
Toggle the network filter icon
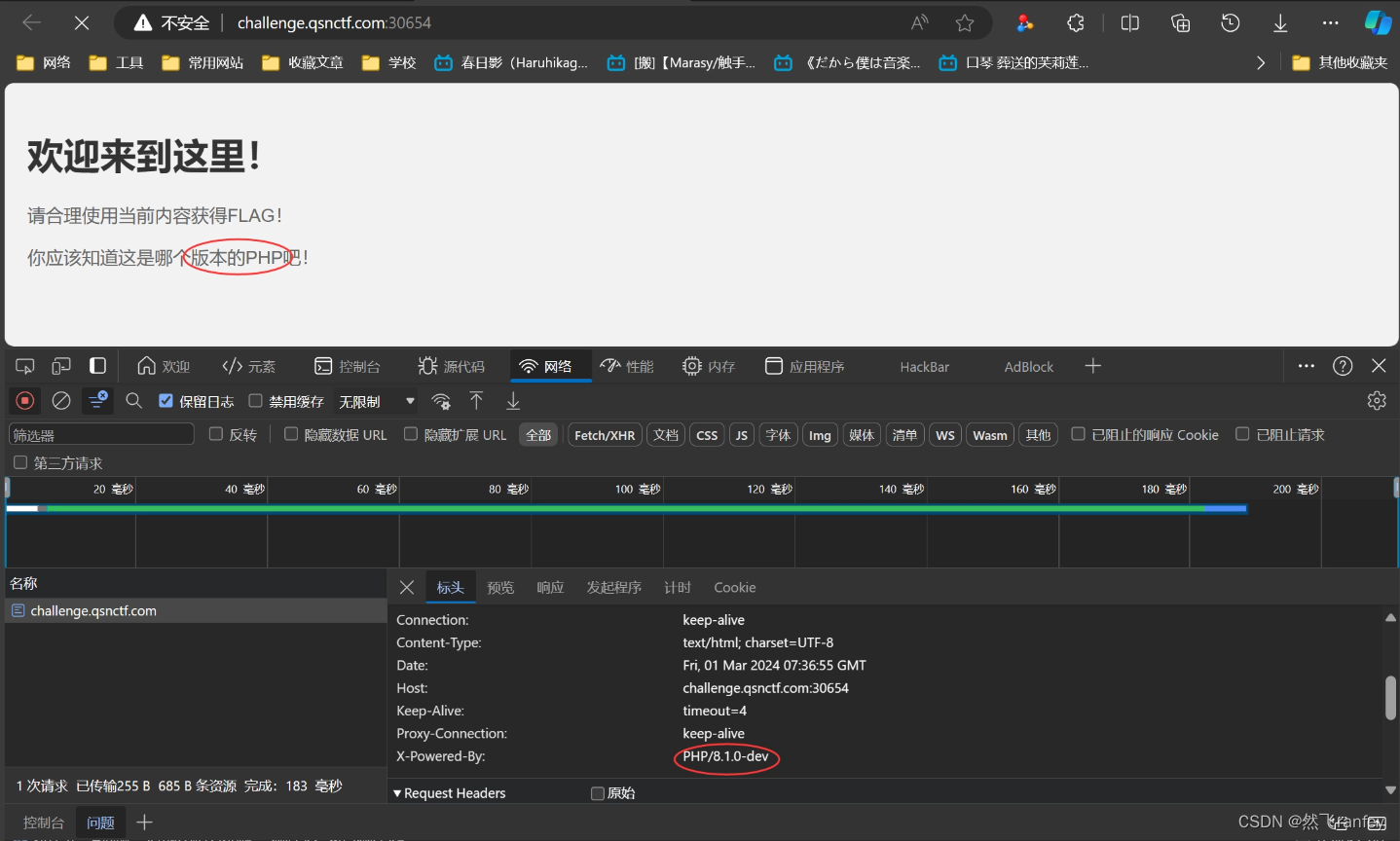[97, 400]
